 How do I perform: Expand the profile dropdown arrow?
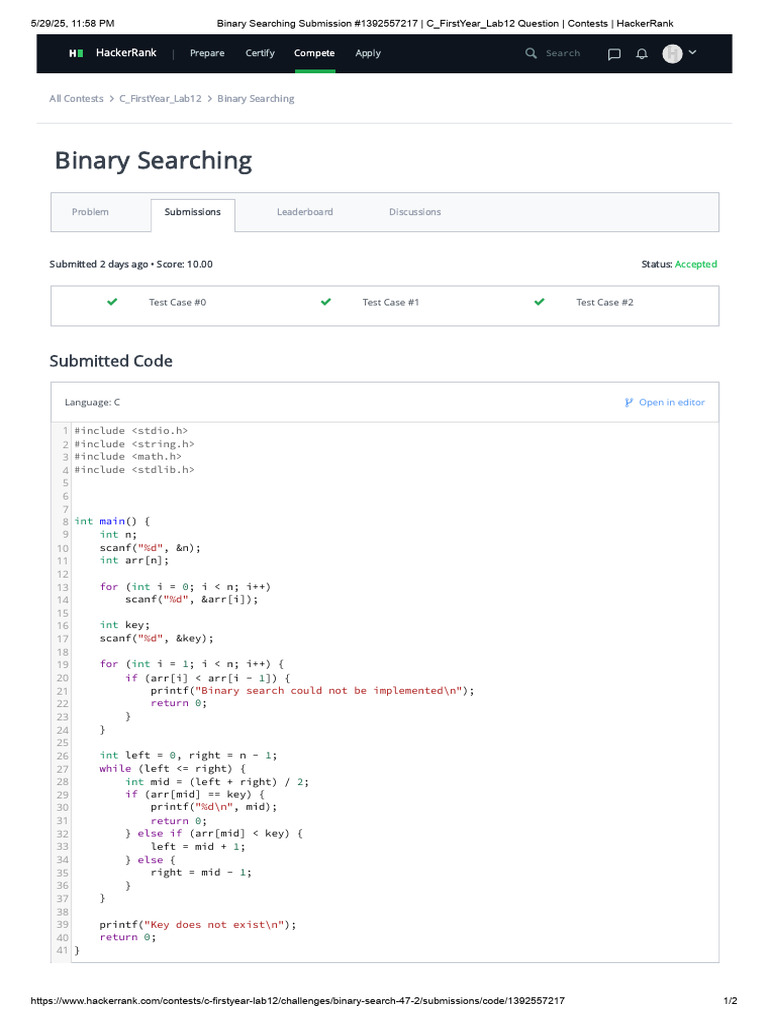coord(693,52)
